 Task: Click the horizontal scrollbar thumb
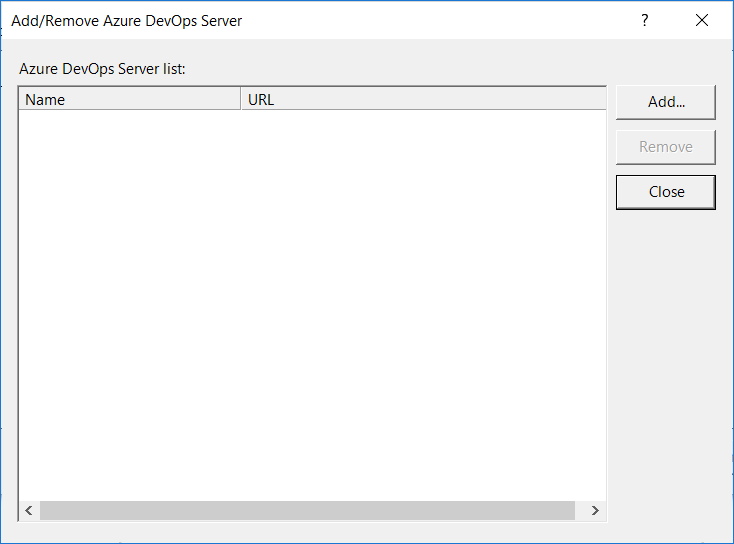tap(307, 511)
